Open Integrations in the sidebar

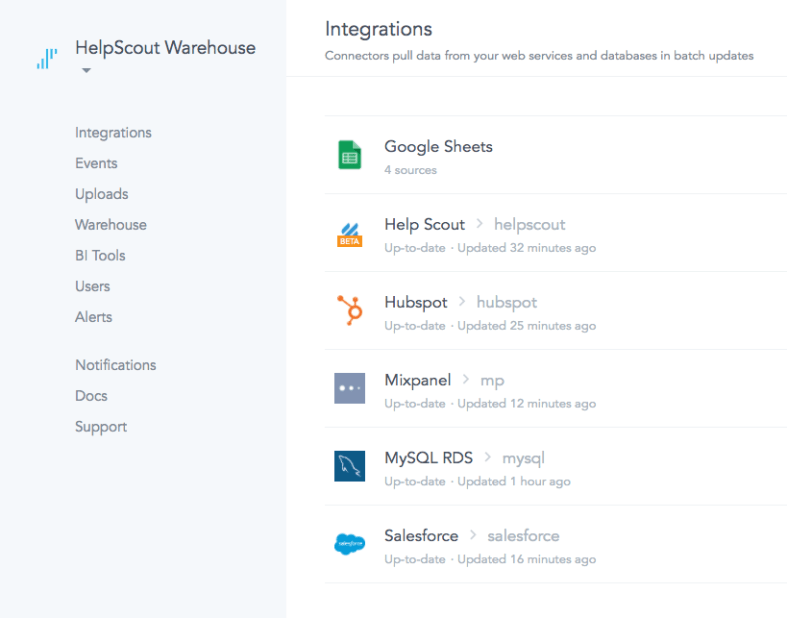(x=113, y=133)
